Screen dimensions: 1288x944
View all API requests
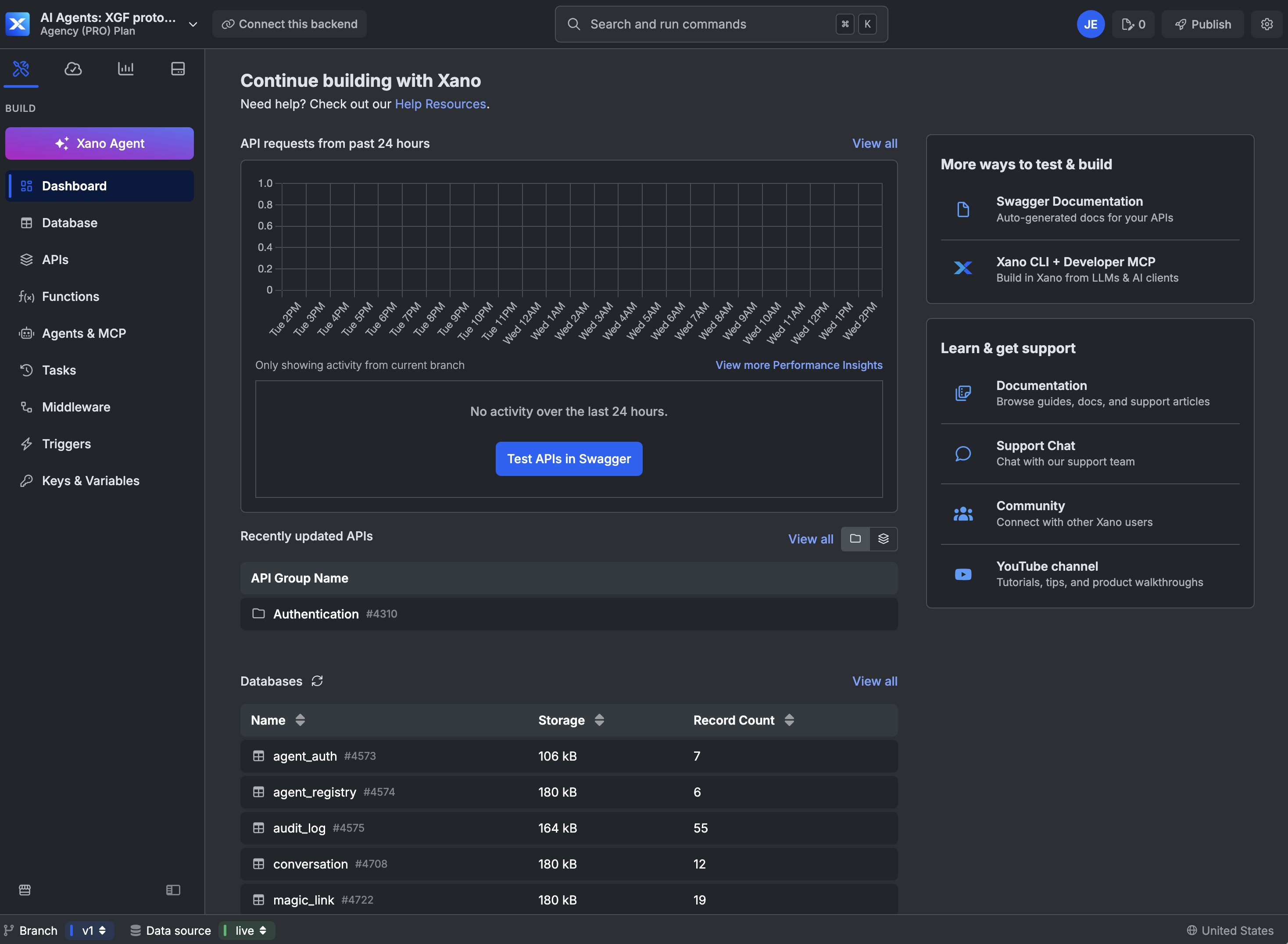click(875, 143)
